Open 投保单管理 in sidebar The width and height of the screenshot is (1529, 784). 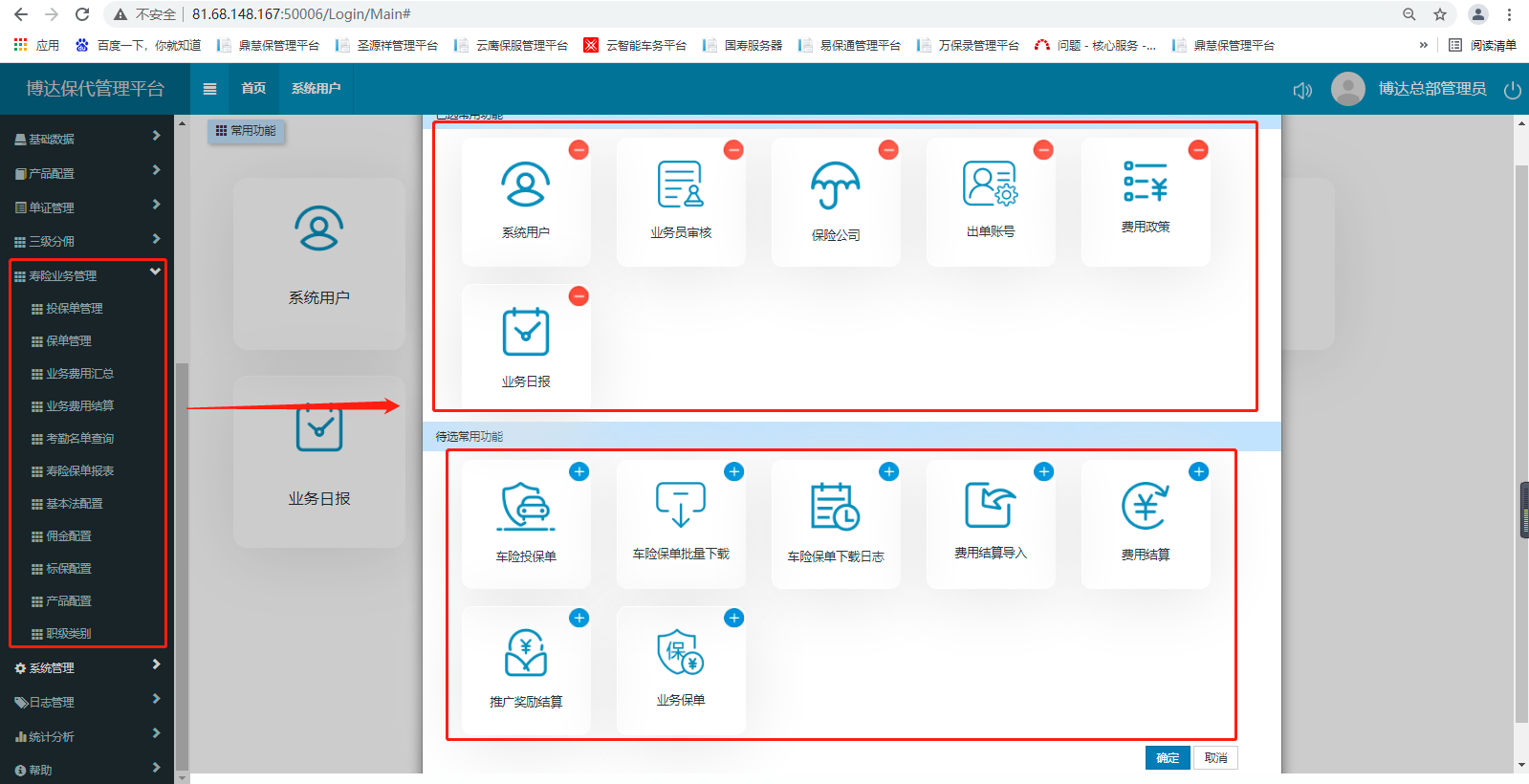coord(75,309)
